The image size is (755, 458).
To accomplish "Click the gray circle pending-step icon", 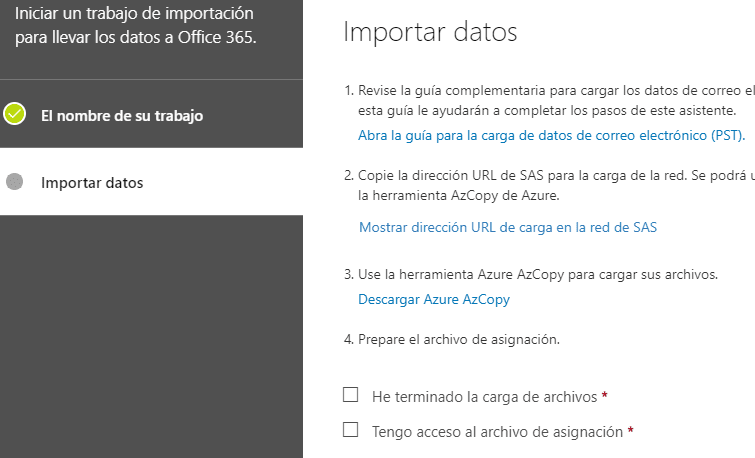I will coord(14,182).
